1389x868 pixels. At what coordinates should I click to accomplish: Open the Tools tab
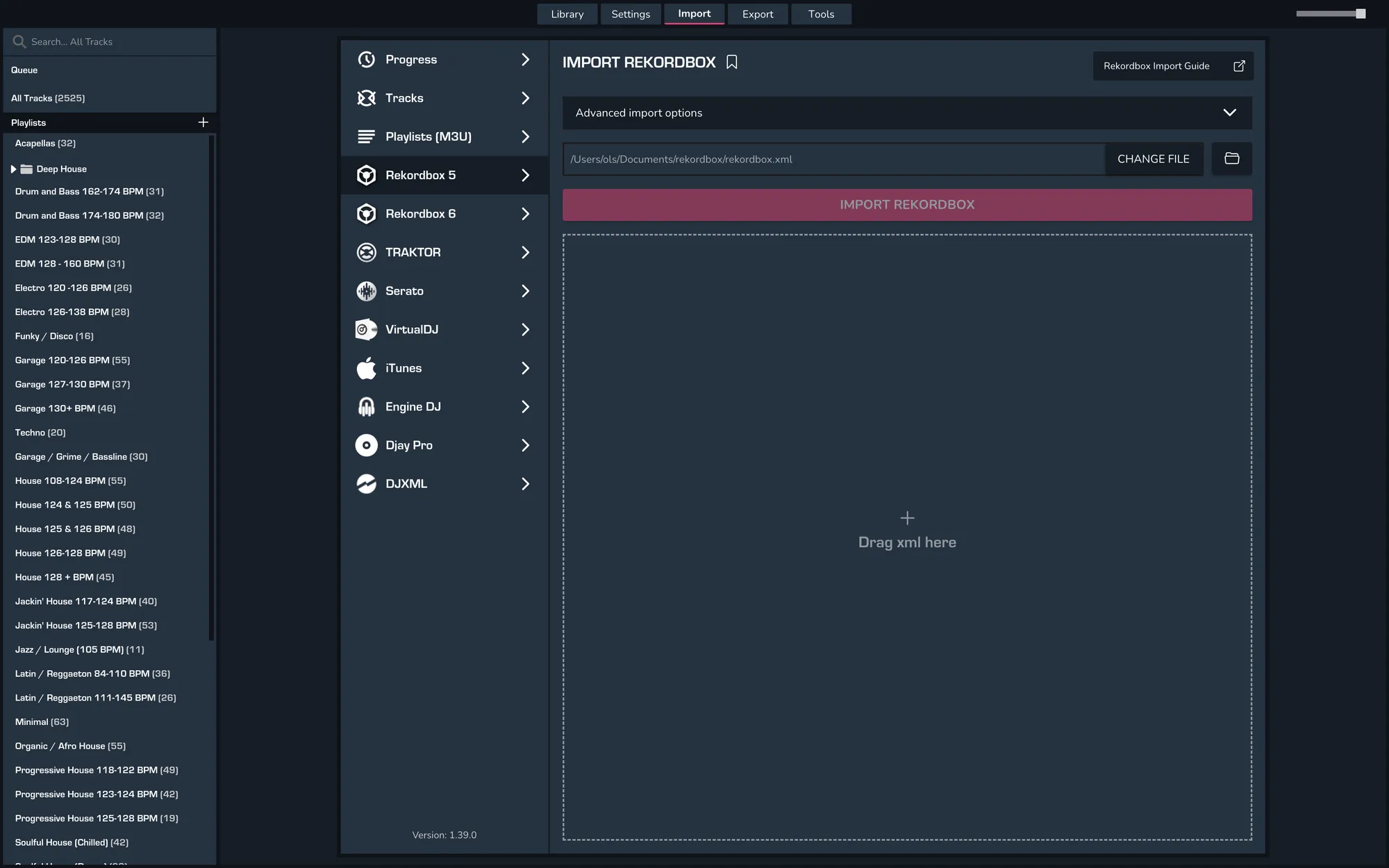click(821, 14)
